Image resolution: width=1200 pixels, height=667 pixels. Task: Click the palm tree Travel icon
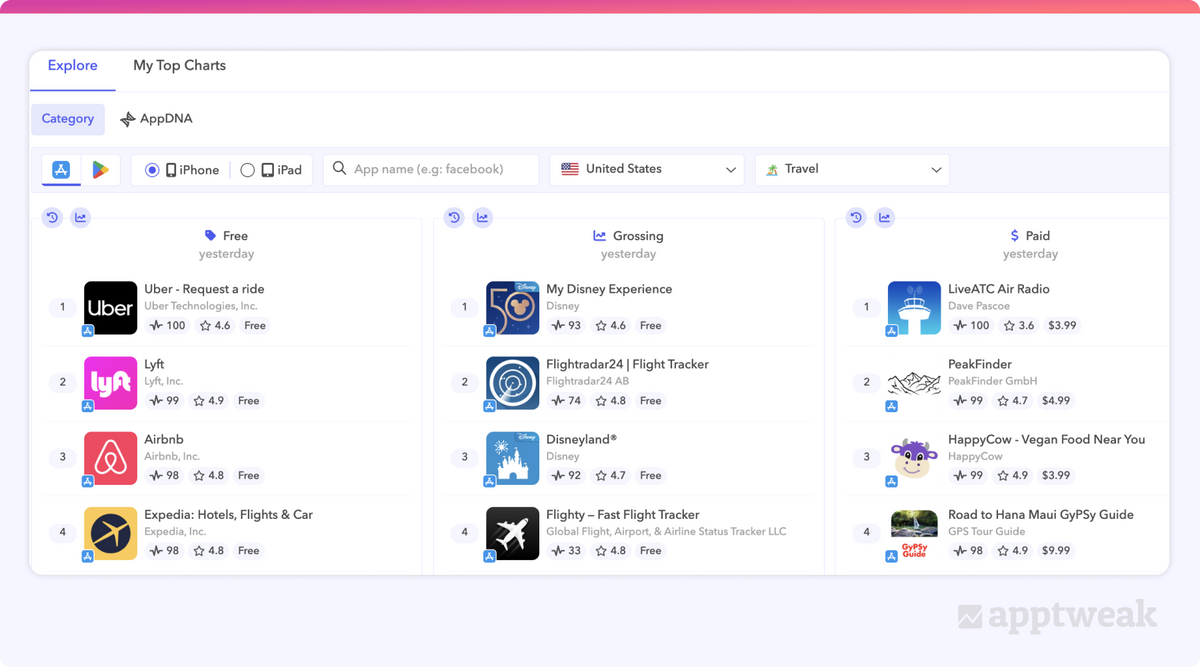coord(772,170)
